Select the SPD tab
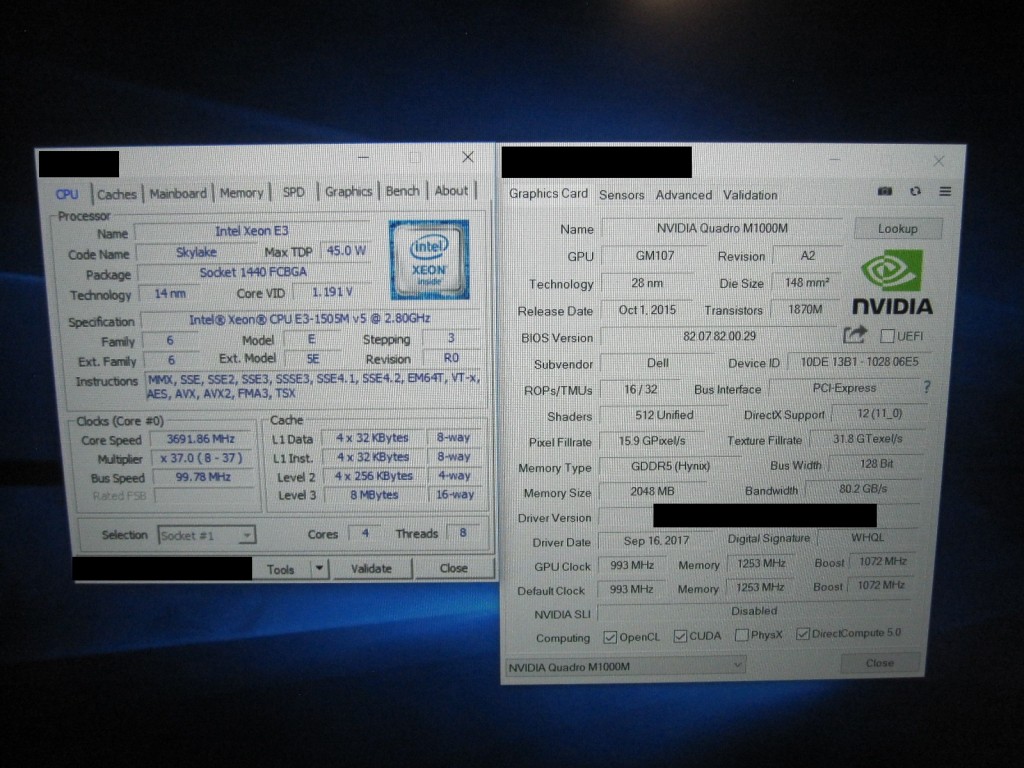 point(293,192)
